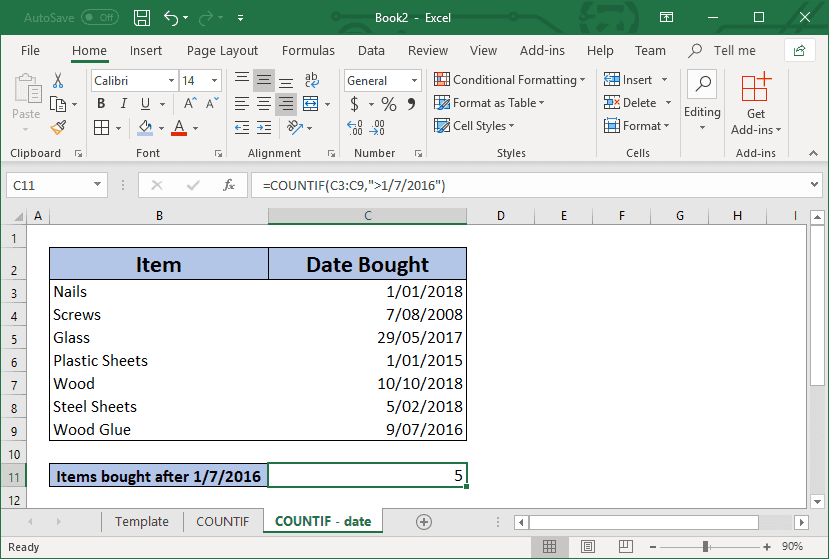This screenshot has width=829, height=559.
Task: Apply Comma Style
Action: point(411,104)
